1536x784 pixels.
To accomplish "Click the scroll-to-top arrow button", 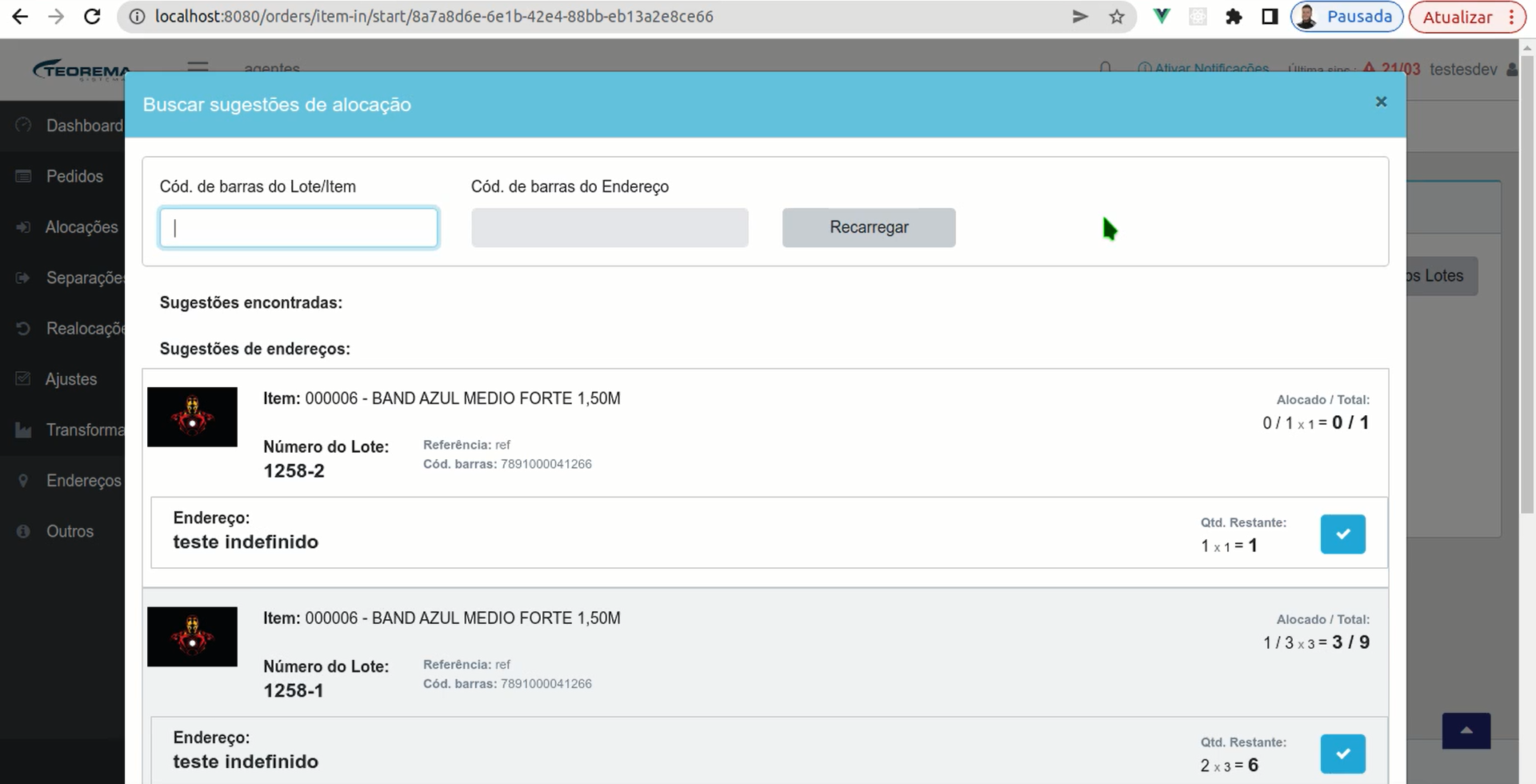I will 1466,730.
